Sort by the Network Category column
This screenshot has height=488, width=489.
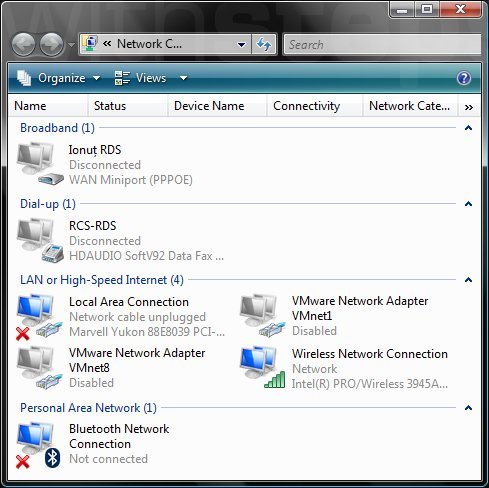(x=410, y=106)
